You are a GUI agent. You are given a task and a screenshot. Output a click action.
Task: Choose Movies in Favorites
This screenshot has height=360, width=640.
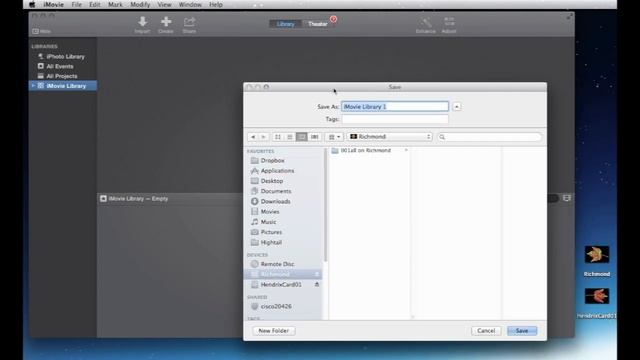point(270,211)
